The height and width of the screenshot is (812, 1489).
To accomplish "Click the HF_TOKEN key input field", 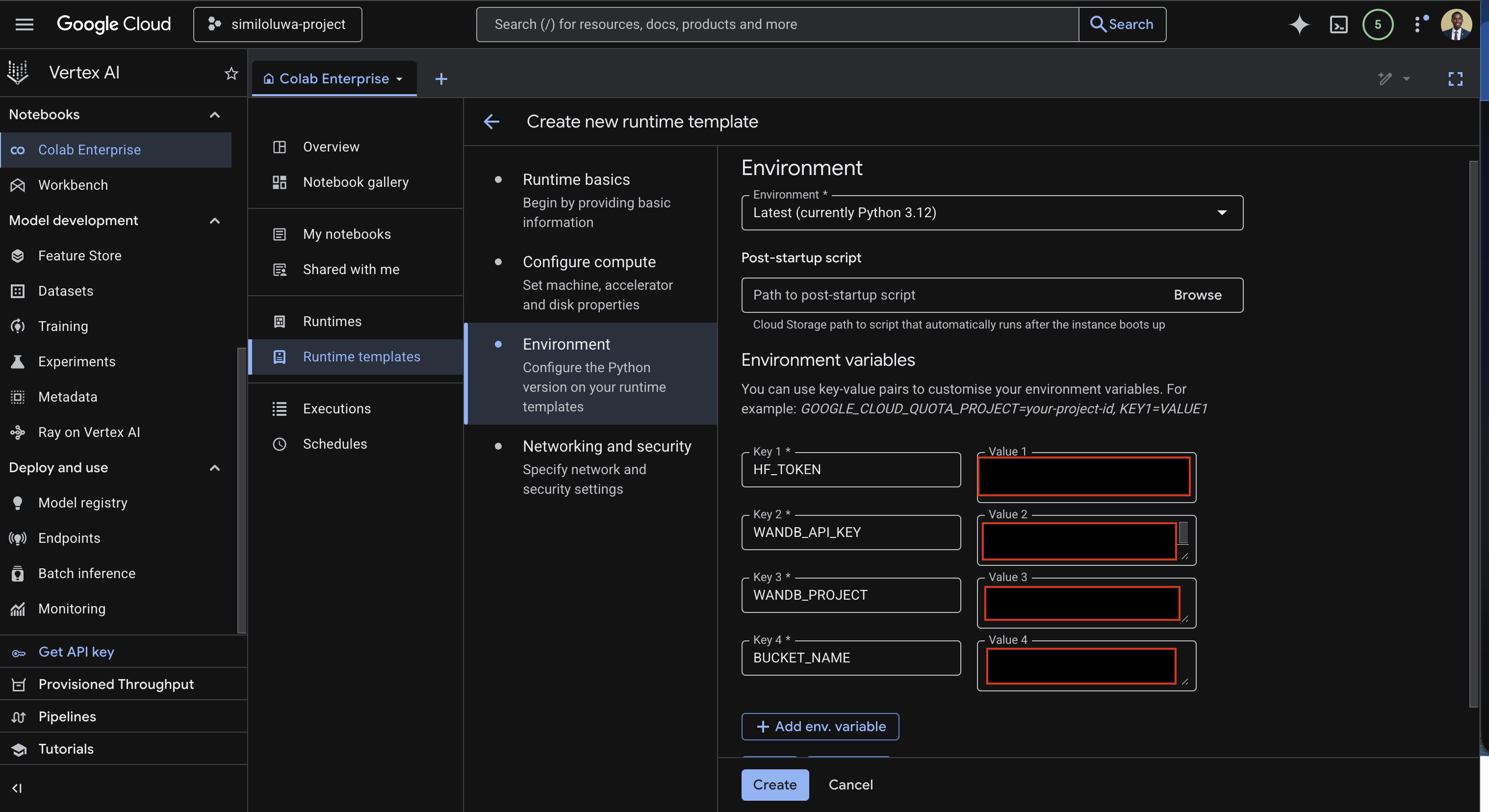I will click(x=850, y=469).
